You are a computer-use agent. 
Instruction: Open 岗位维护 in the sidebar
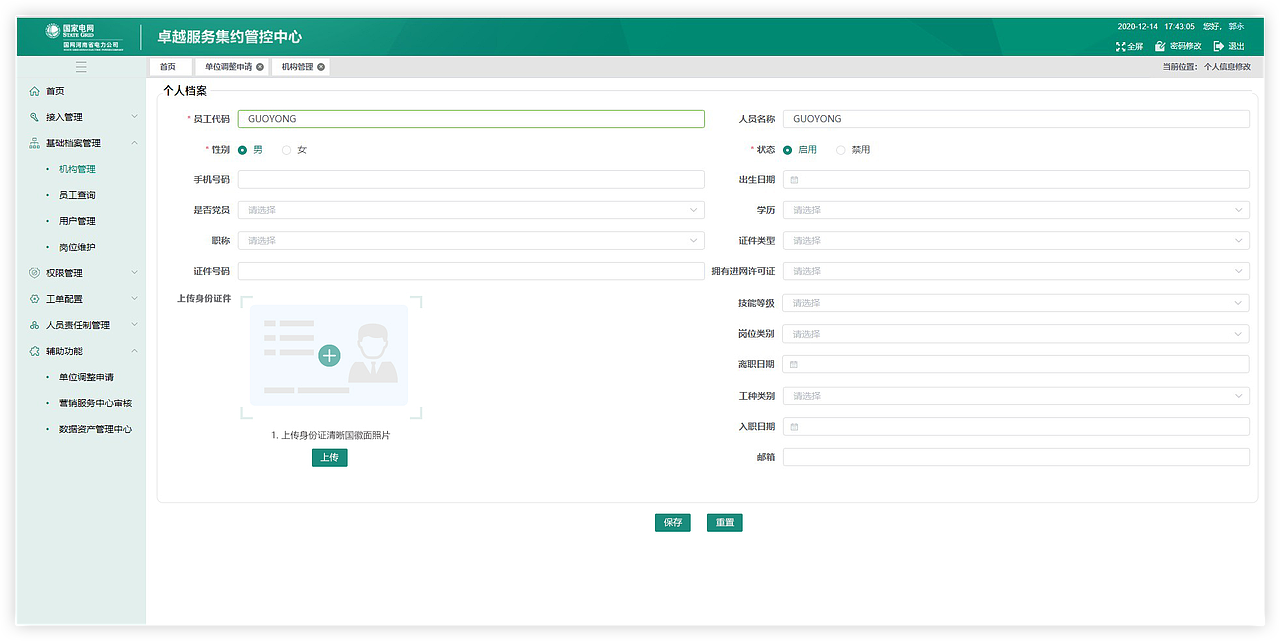(x=77, y=247)
